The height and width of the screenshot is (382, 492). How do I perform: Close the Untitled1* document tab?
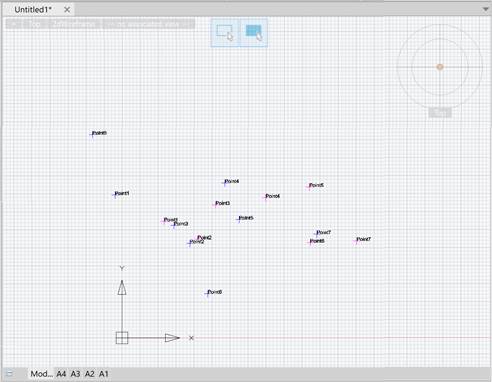coord(67,10)
